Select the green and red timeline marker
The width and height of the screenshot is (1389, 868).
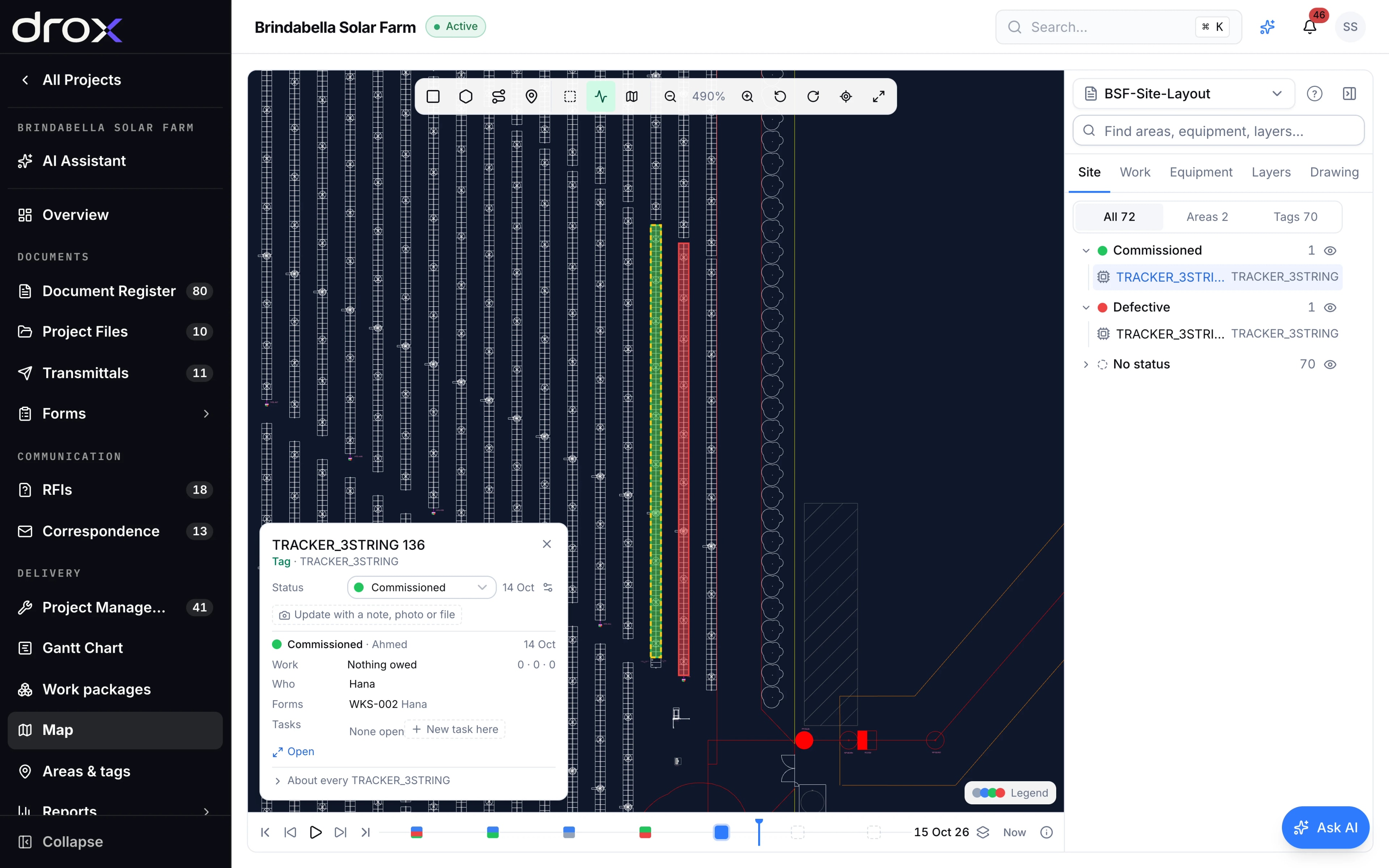[645, 832]
